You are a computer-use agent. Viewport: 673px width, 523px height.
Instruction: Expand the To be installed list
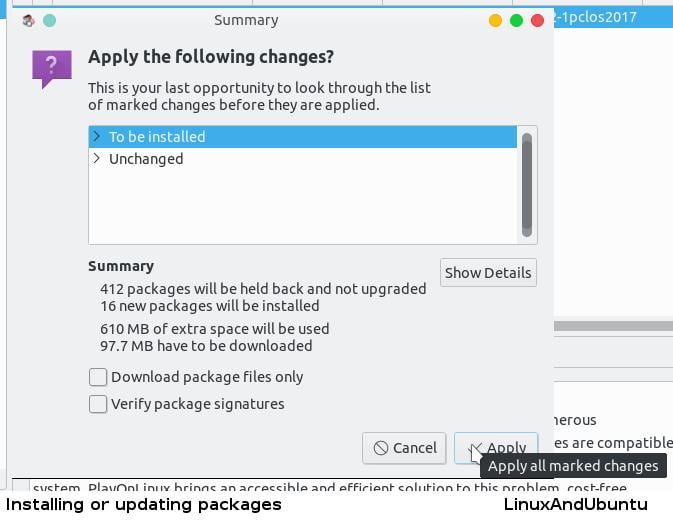click(96, 136)
